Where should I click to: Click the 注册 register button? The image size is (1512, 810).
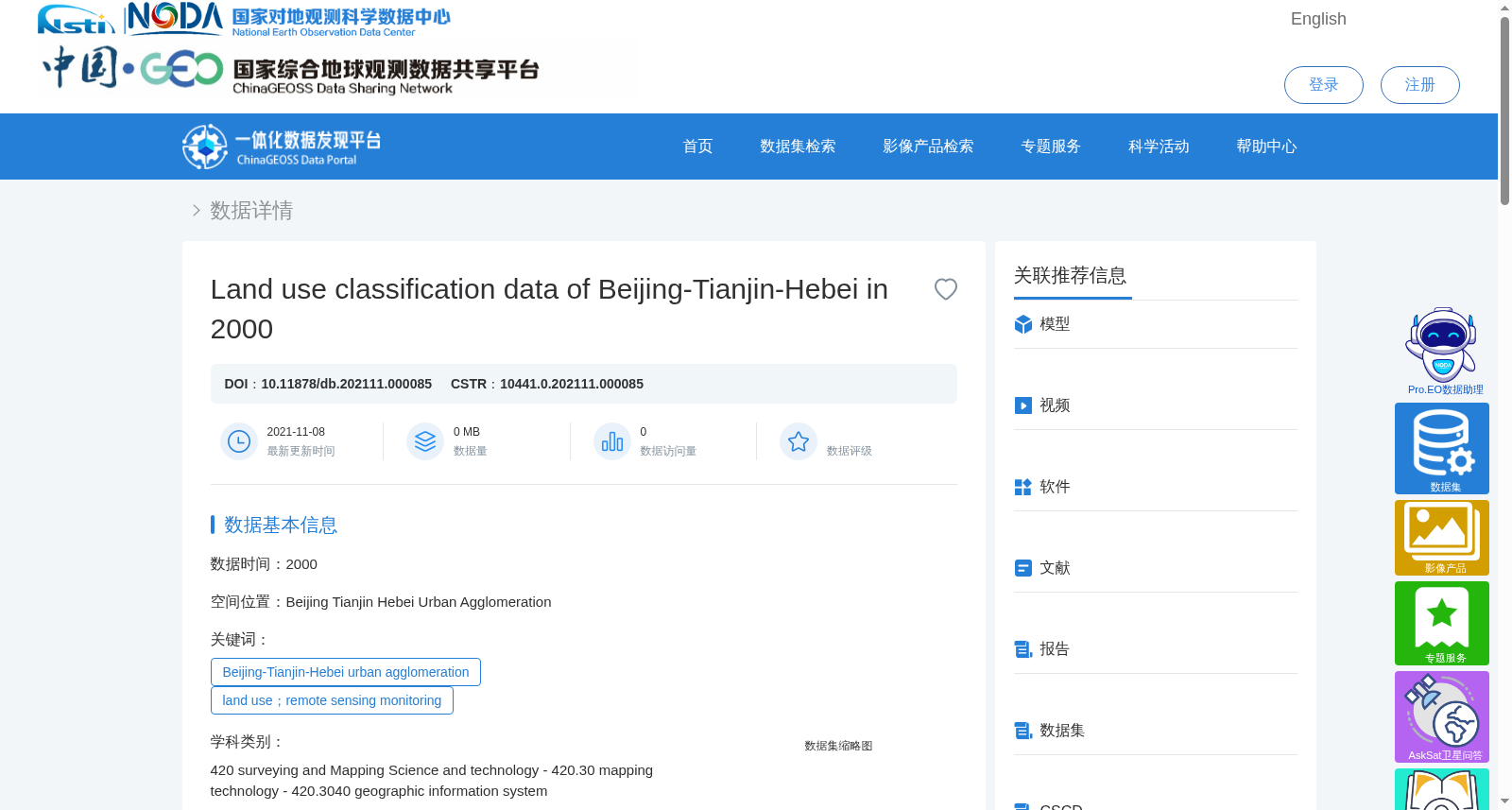[x=1419, y=85]
